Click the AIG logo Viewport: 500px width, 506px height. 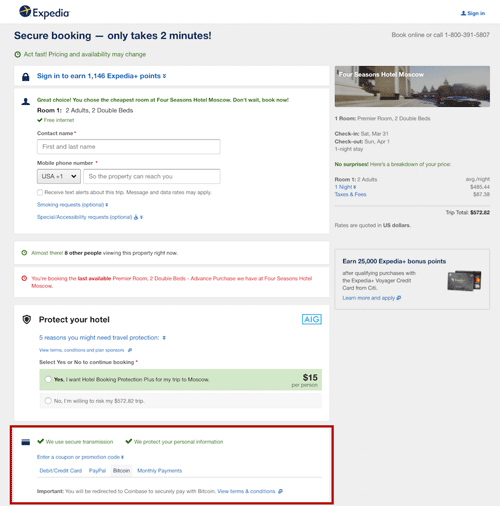312,319
